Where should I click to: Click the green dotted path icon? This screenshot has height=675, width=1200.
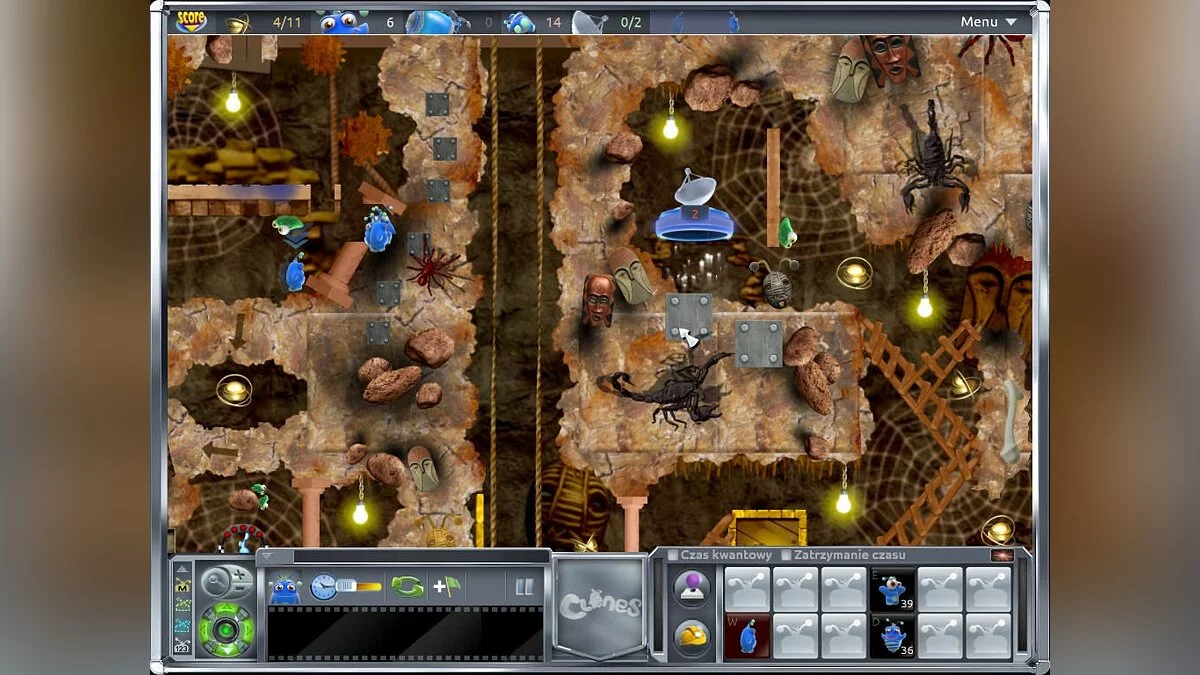[182, 605]
